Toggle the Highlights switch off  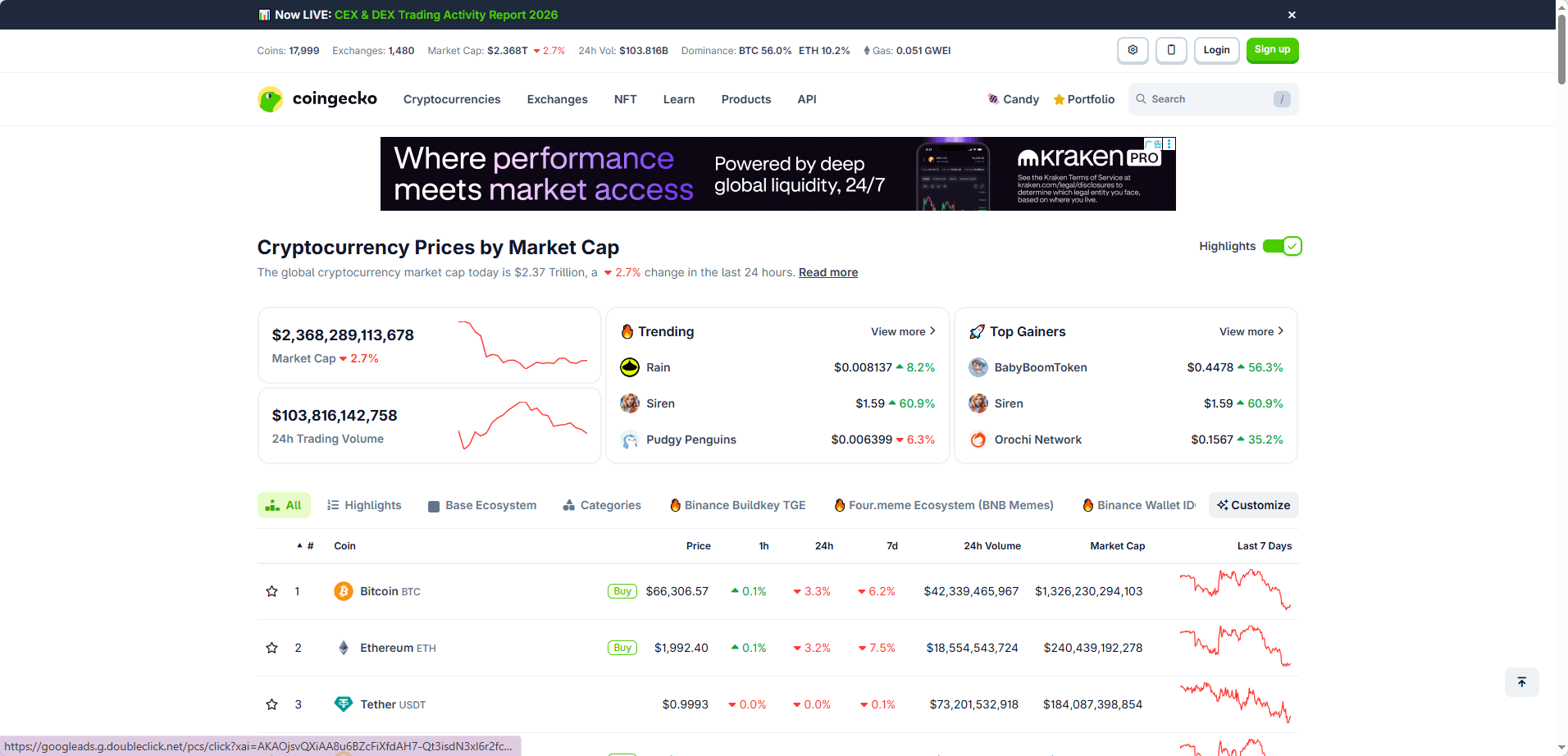tap(1282, 246)
